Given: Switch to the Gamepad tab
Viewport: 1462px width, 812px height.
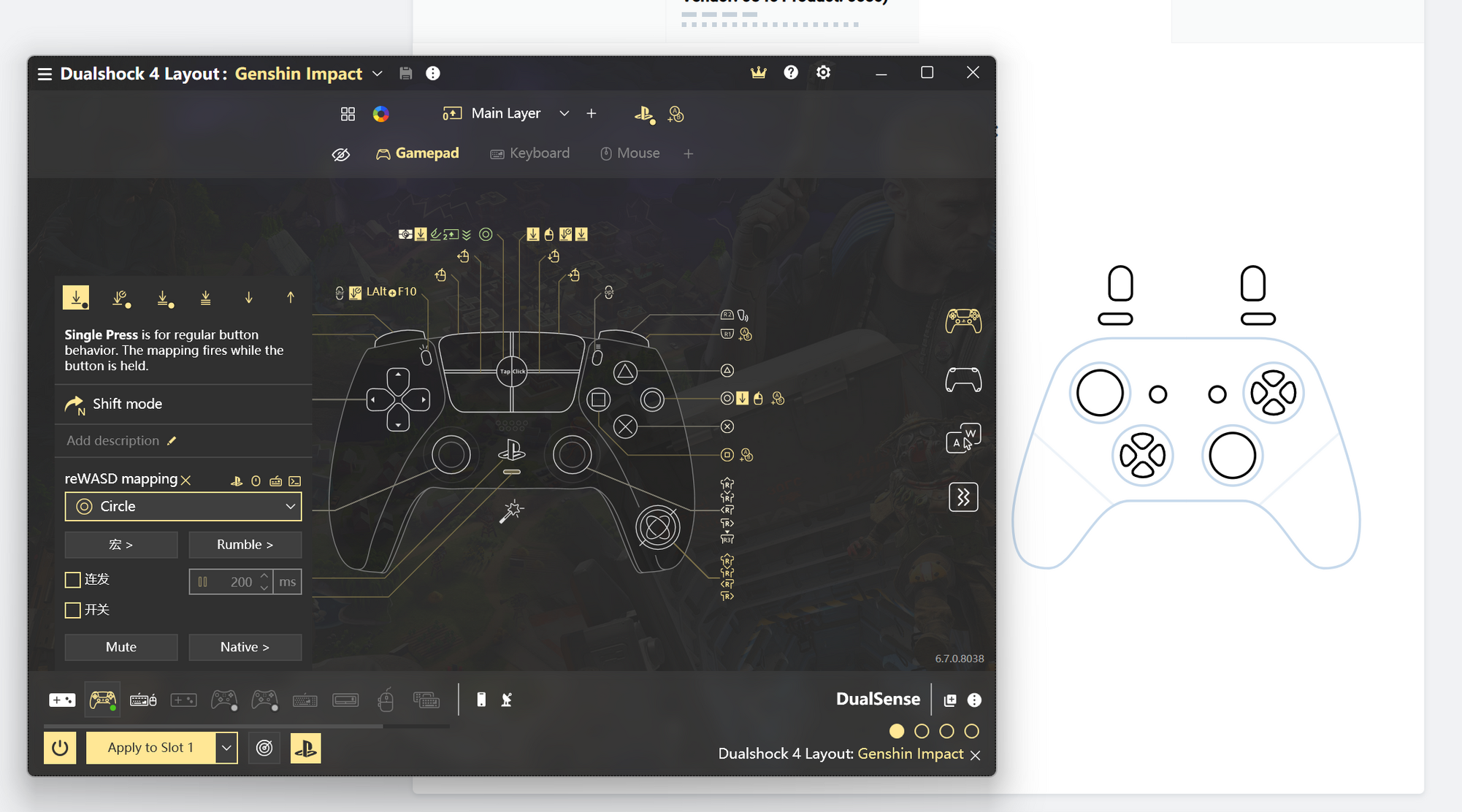Looking at the screenshot, I should [418, 153].
